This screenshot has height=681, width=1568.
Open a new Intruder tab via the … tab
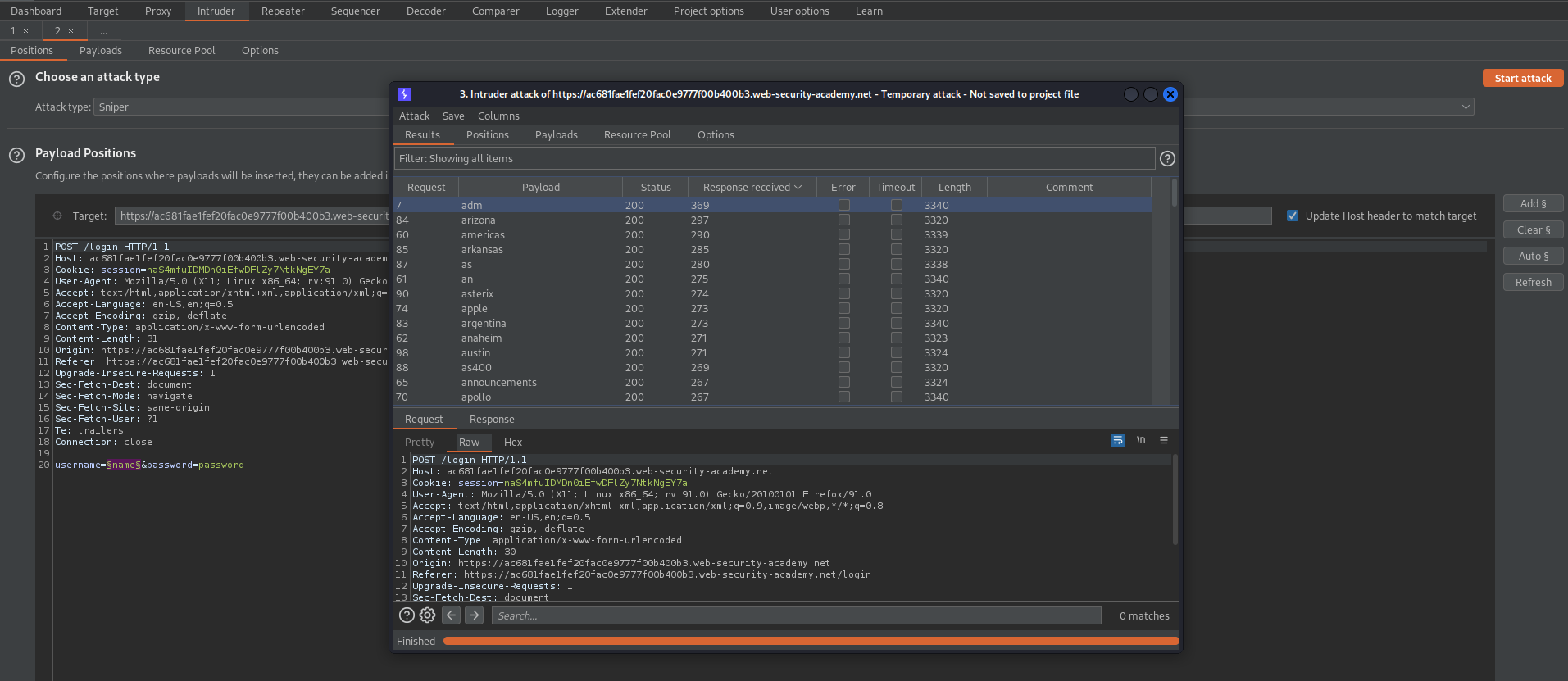click(x=103, y=30)
